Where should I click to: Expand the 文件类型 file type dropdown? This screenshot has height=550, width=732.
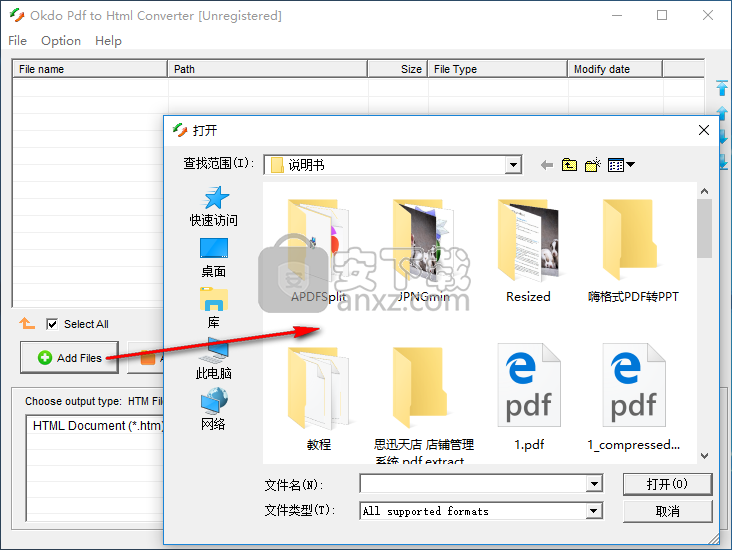click(x=594, y=511)
